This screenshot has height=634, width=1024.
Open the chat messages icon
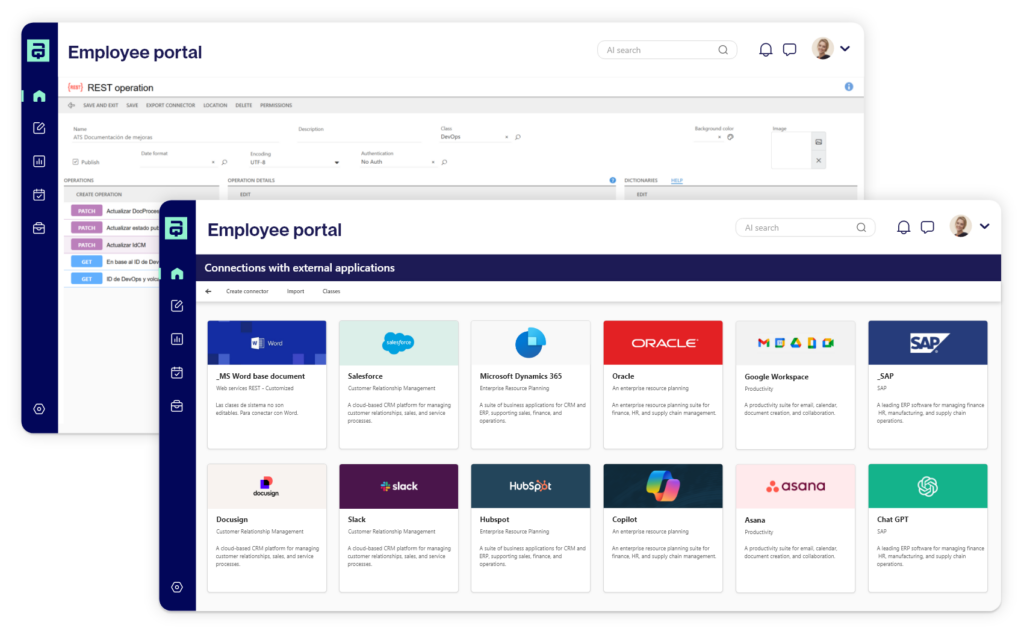coord(926,226)
